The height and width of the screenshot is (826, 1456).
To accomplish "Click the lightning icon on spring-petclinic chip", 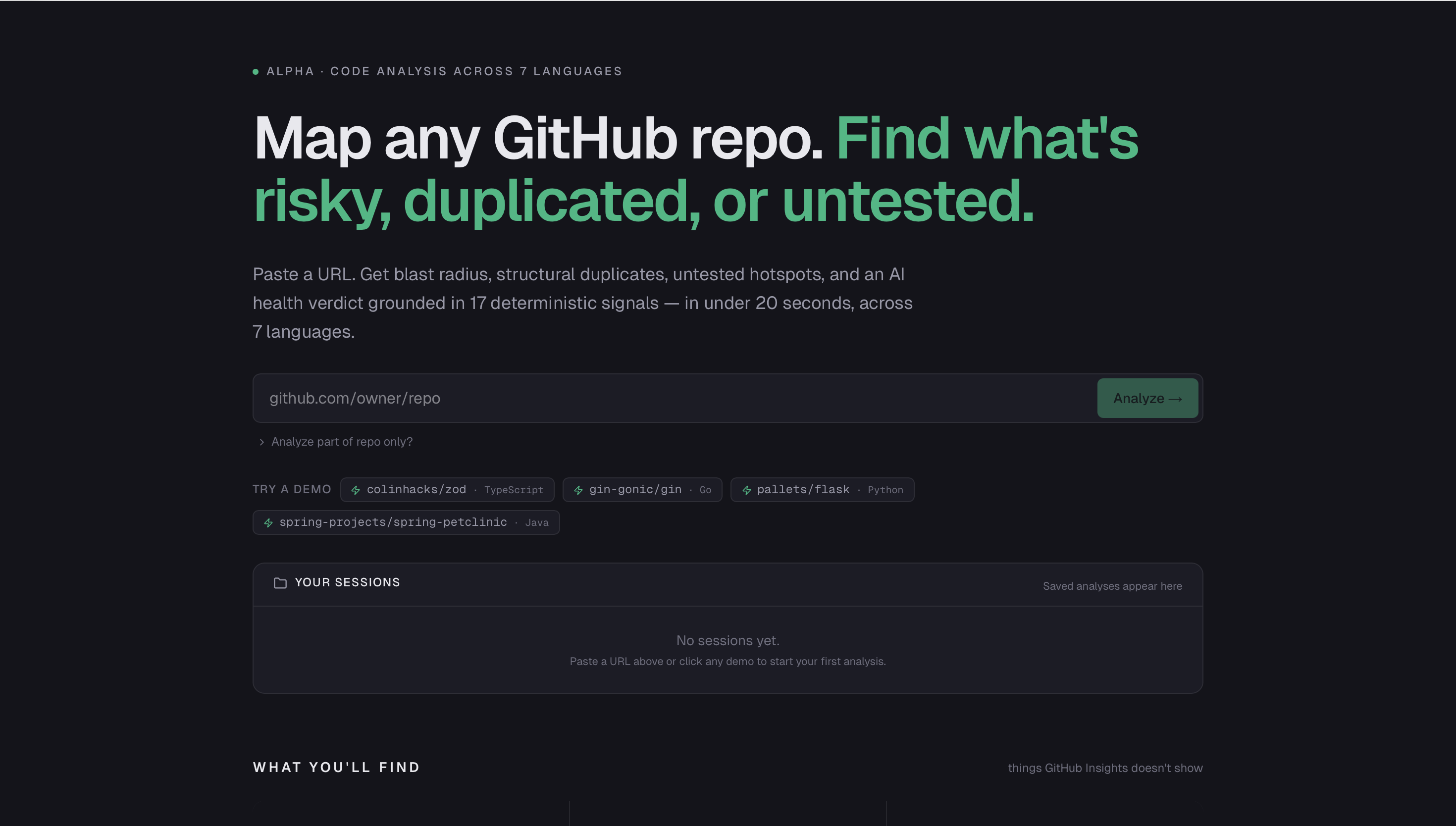I will [268, 522].
